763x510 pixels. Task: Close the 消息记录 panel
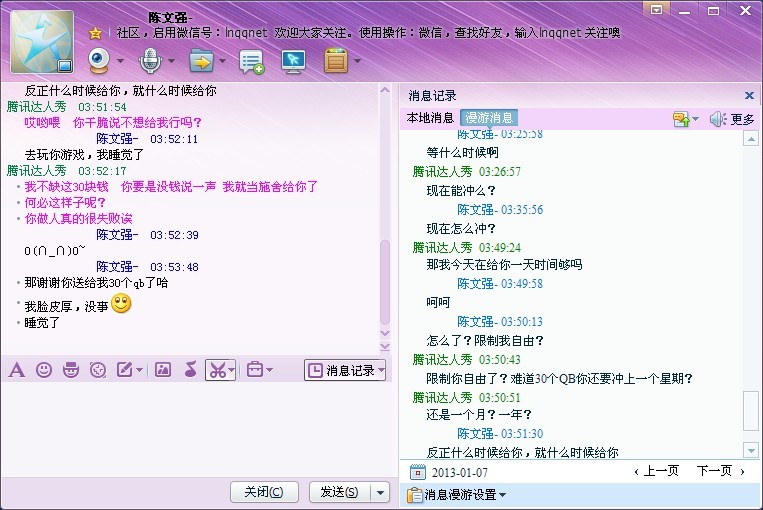[x=749, y=95]
